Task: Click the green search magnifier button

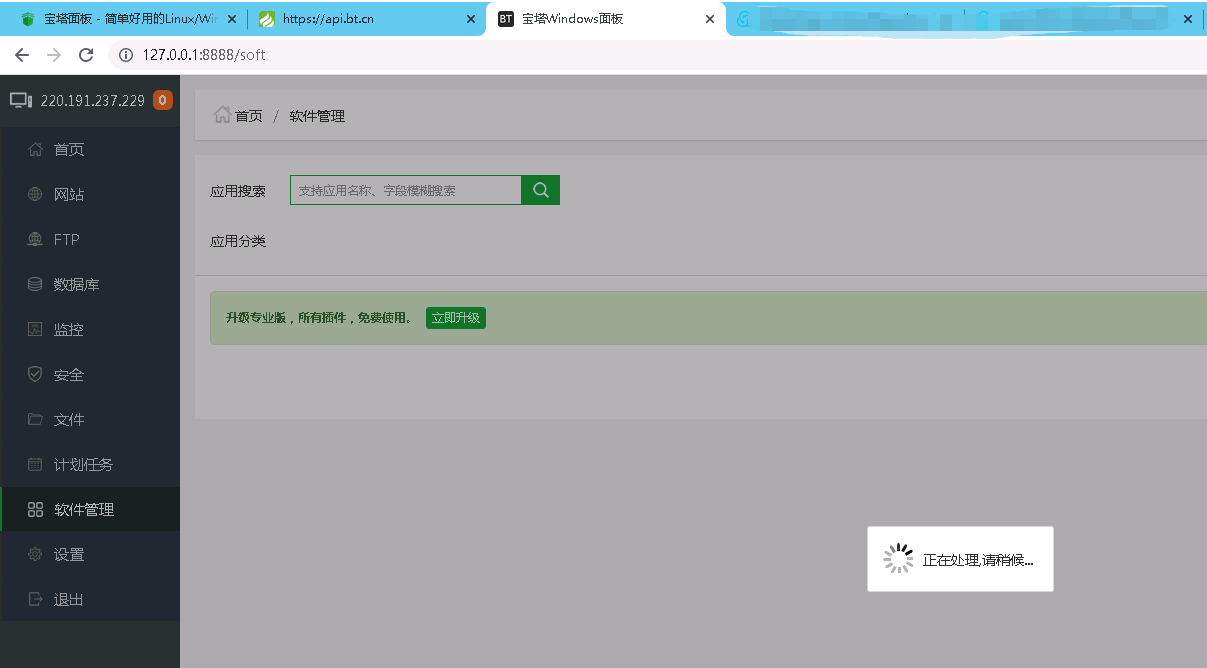Action: click(541, 190)
